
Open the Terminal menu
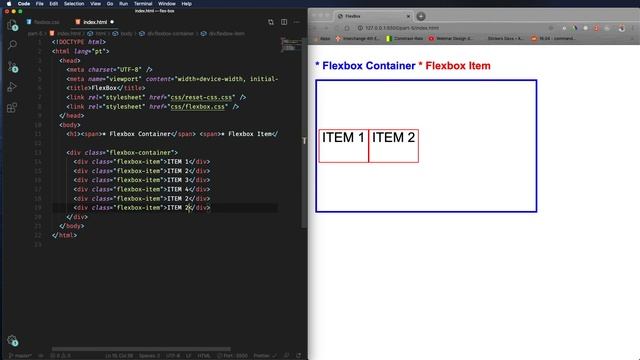click(x=143, y=4)
